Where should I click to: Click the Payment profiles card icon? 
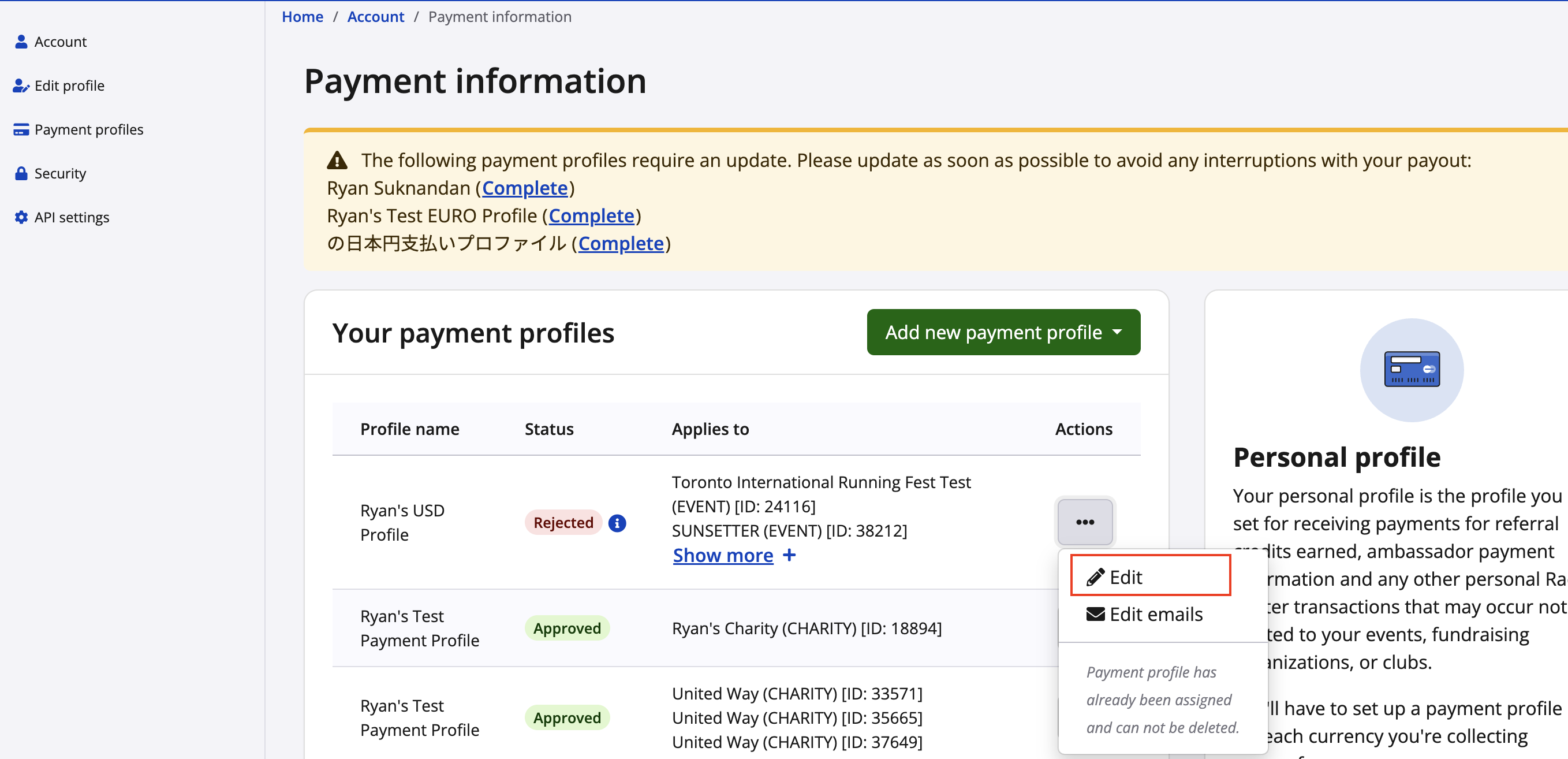tap(21, 129)
